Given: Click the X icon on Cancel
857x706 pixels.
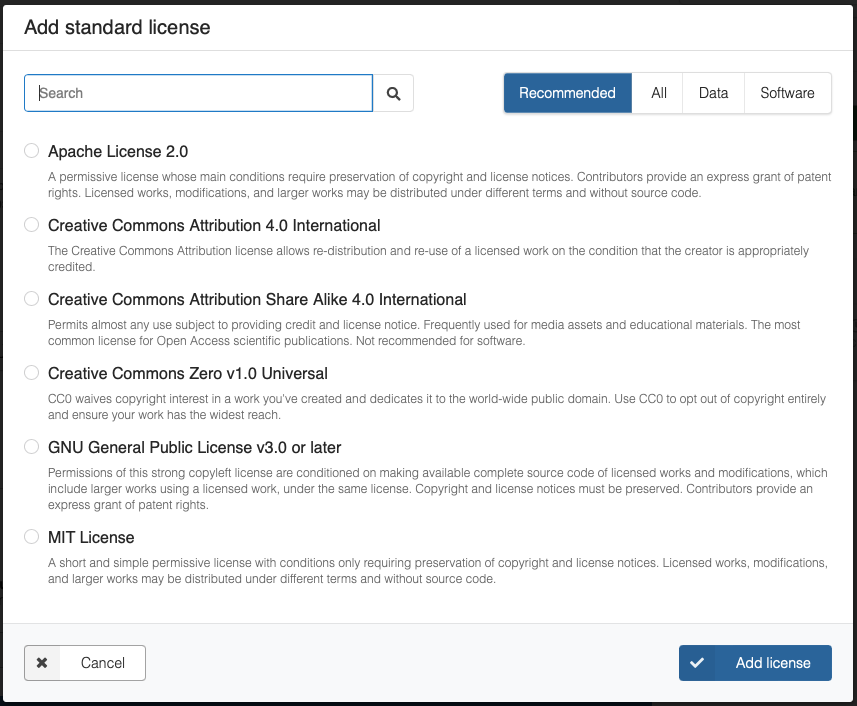Looking at the screenshot, I should 42,663.
